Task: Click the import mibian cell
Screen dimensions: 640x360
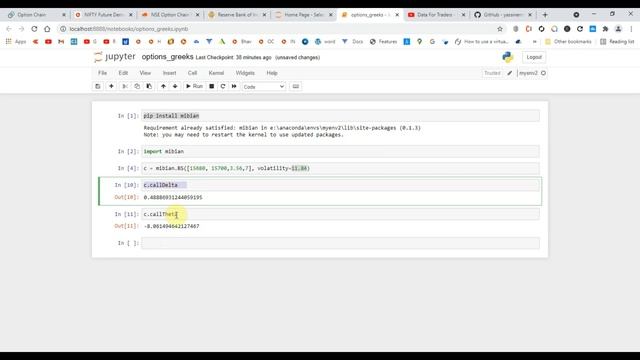Action: click(x=340, y=151)
